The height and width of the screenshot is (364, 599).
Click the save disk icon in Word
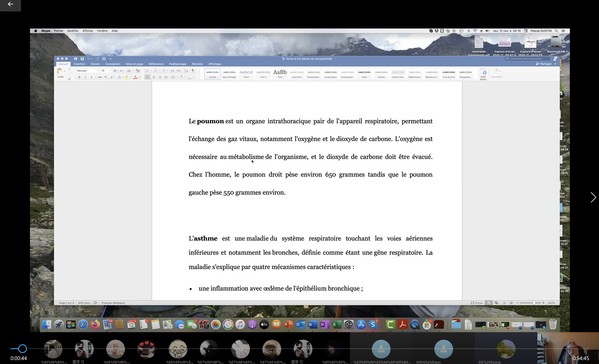tap(82, 59)
